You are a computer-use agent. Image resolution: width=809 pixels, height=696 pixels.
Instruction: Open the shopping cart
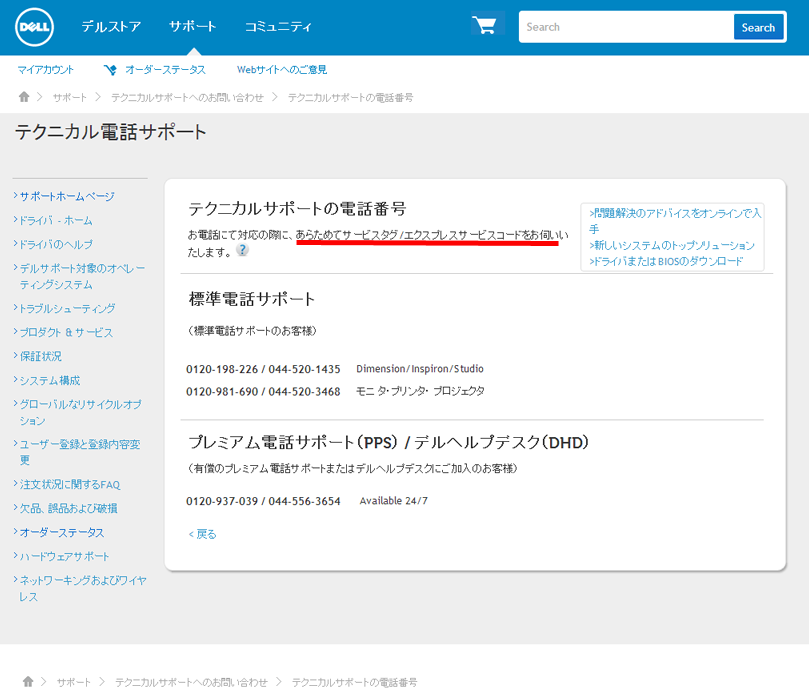pyautogui.click(x=485, y=27)
